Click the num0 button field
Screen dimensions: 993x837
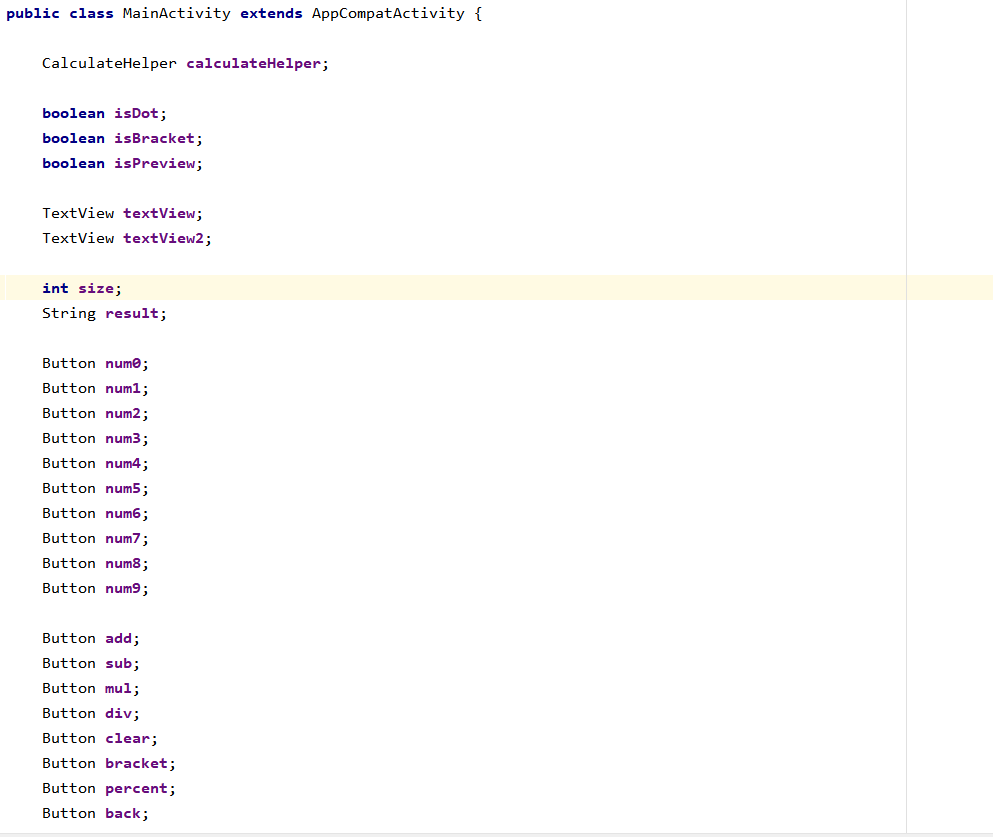(123, 363)
